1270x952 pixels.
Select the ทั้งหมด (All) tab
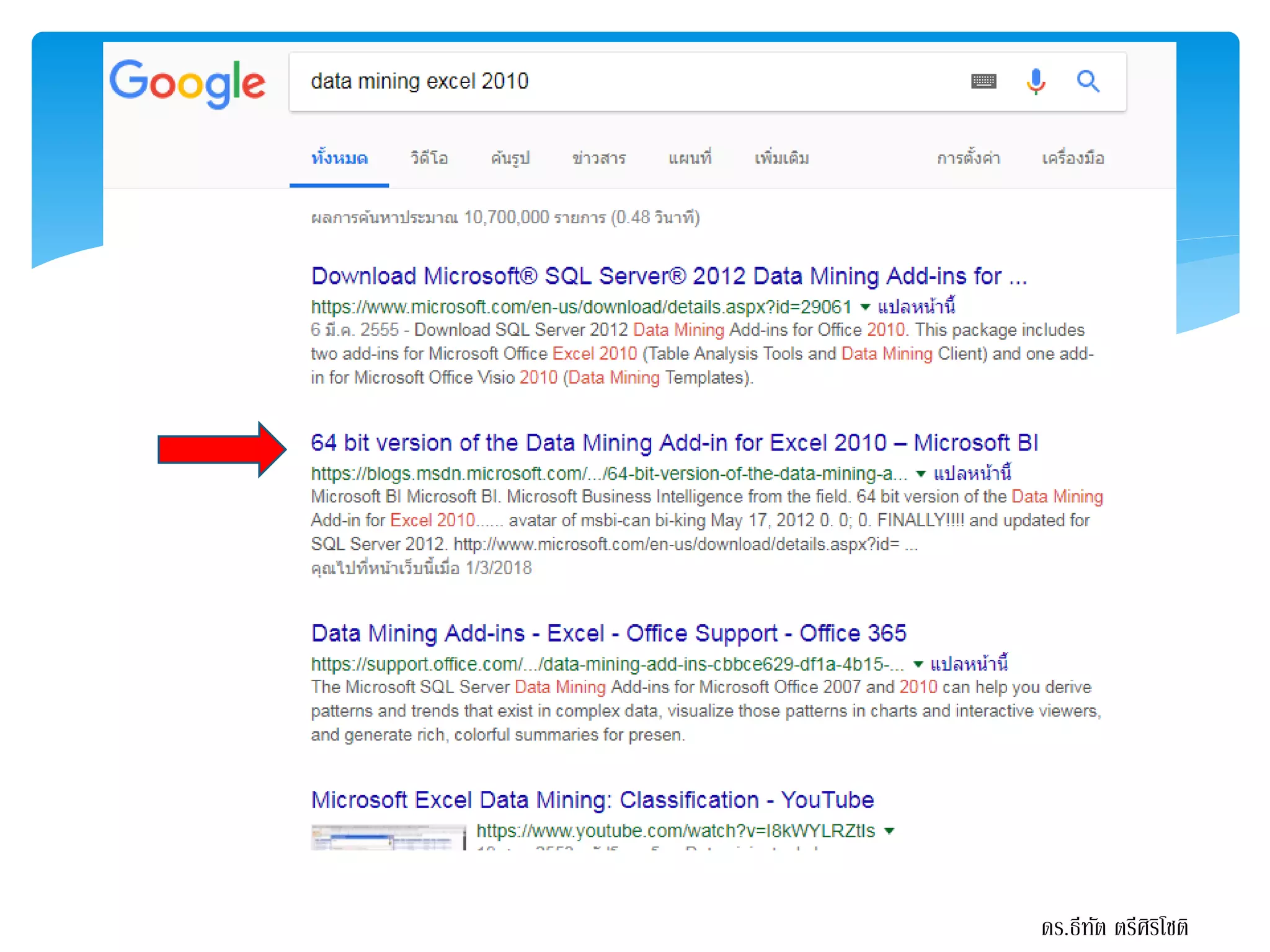pyautogui.click(x=339, y=159)
